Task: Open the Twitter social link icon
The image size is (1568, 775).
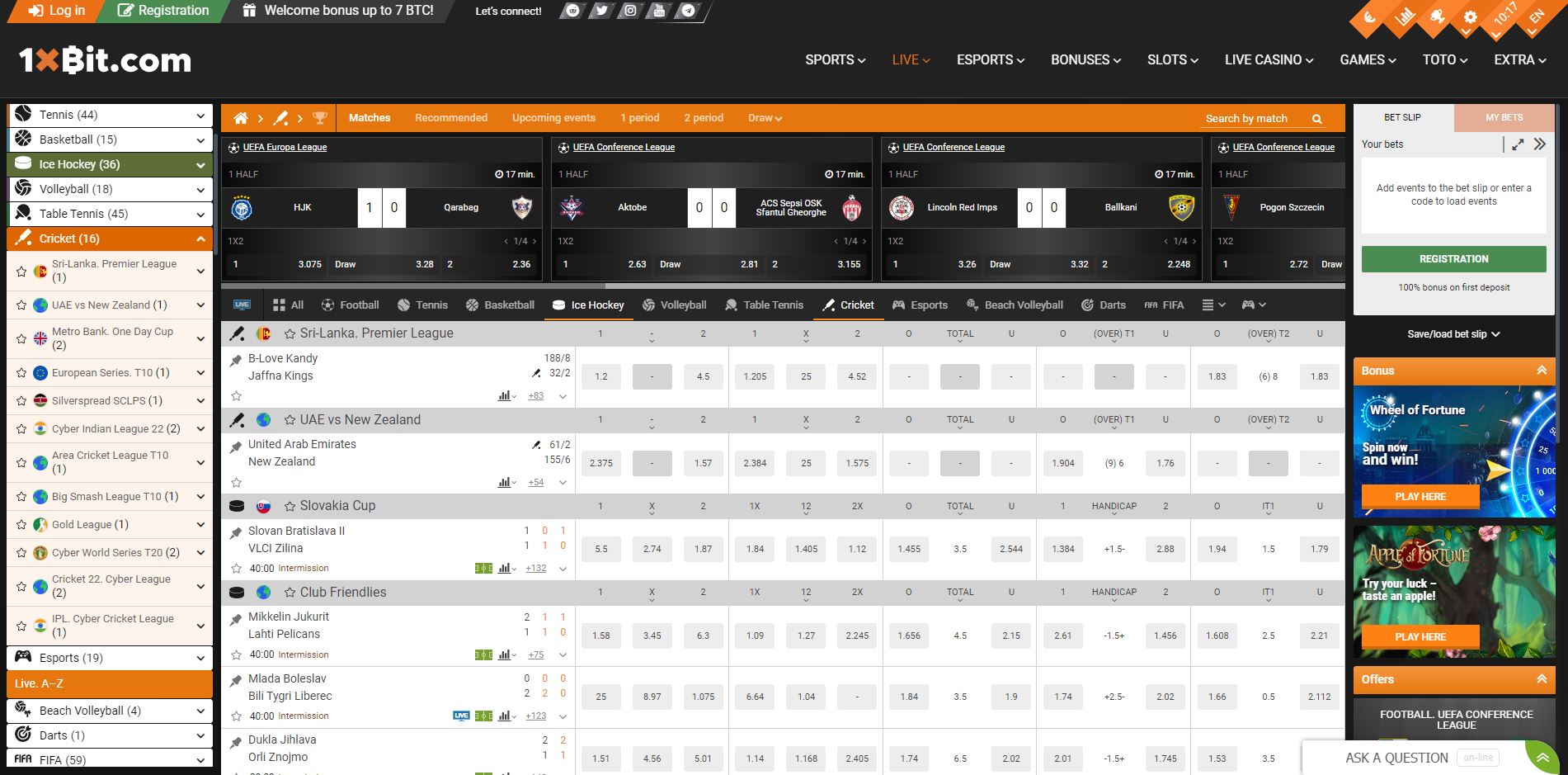Action: [x=601, y=11]
